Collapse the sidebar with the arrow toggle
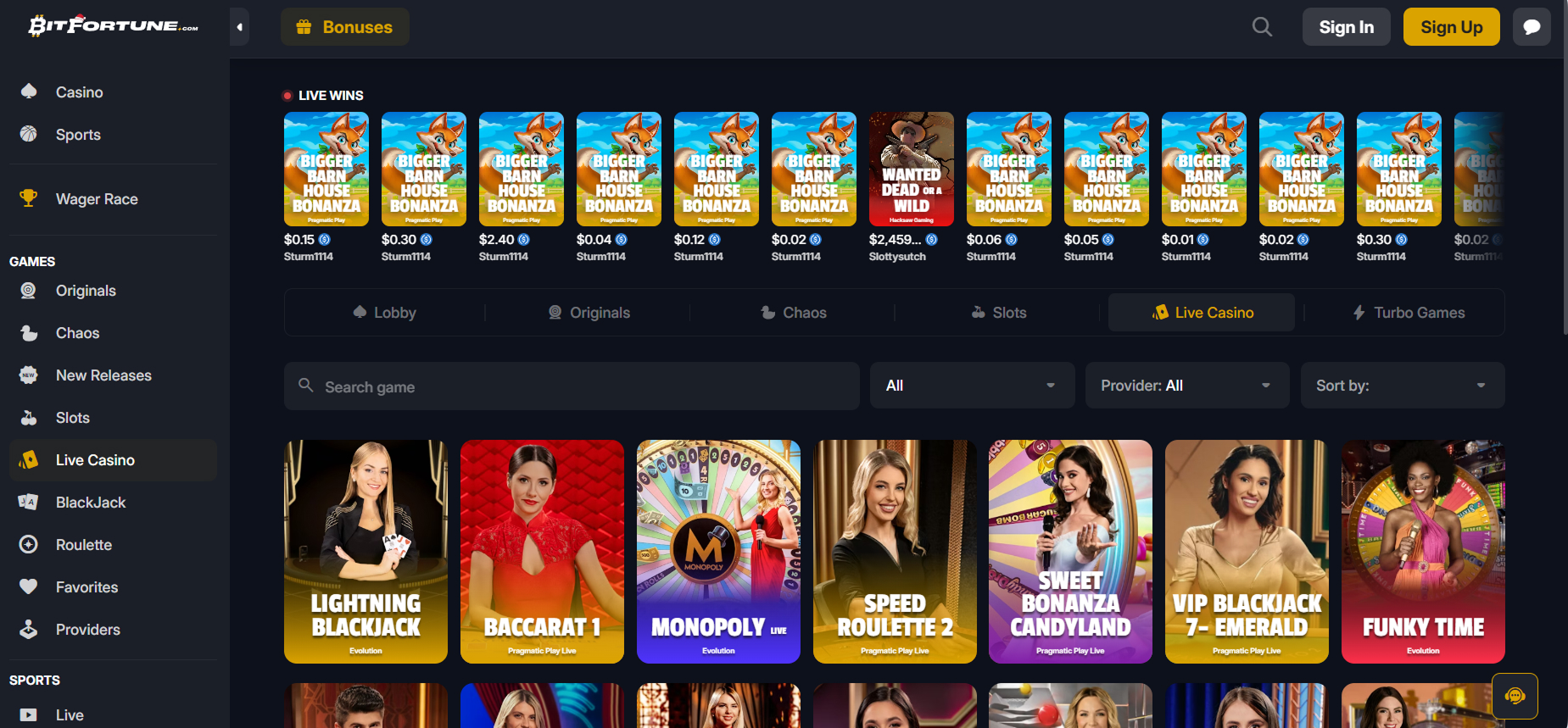The image size is (1568, 728). click(239, 27)
